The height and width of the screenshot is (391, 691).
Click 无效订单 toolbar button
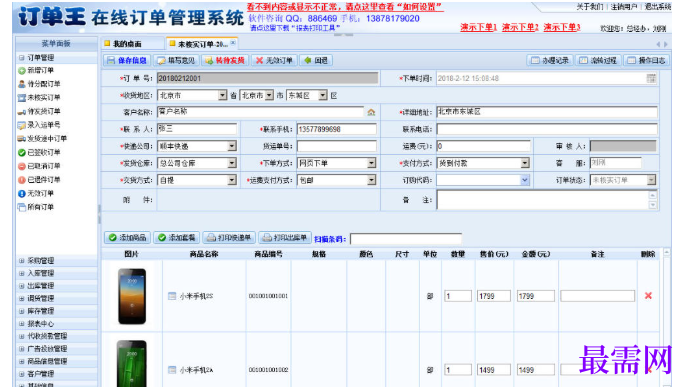click(275, 60)
